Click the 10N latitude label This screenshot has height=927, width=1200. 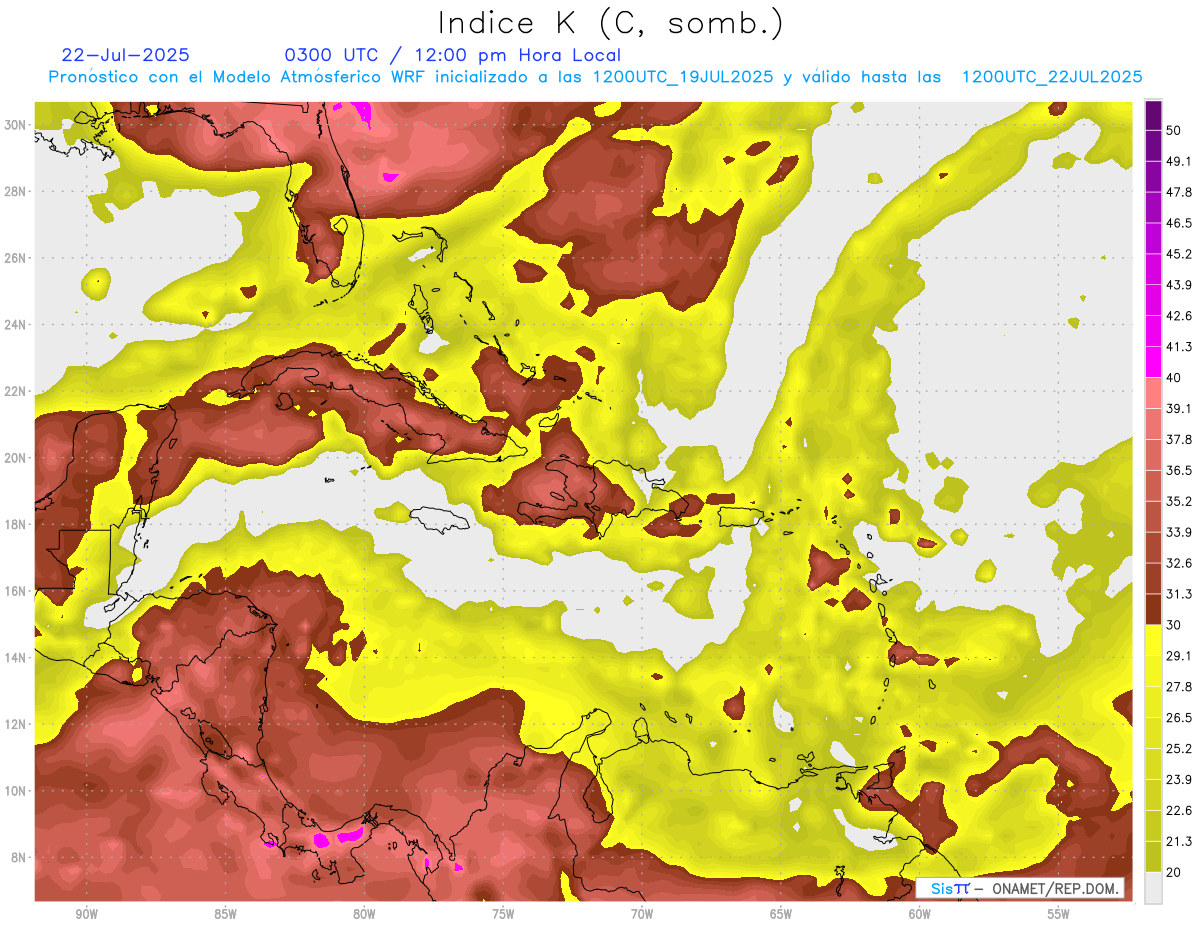coord(17,791)
